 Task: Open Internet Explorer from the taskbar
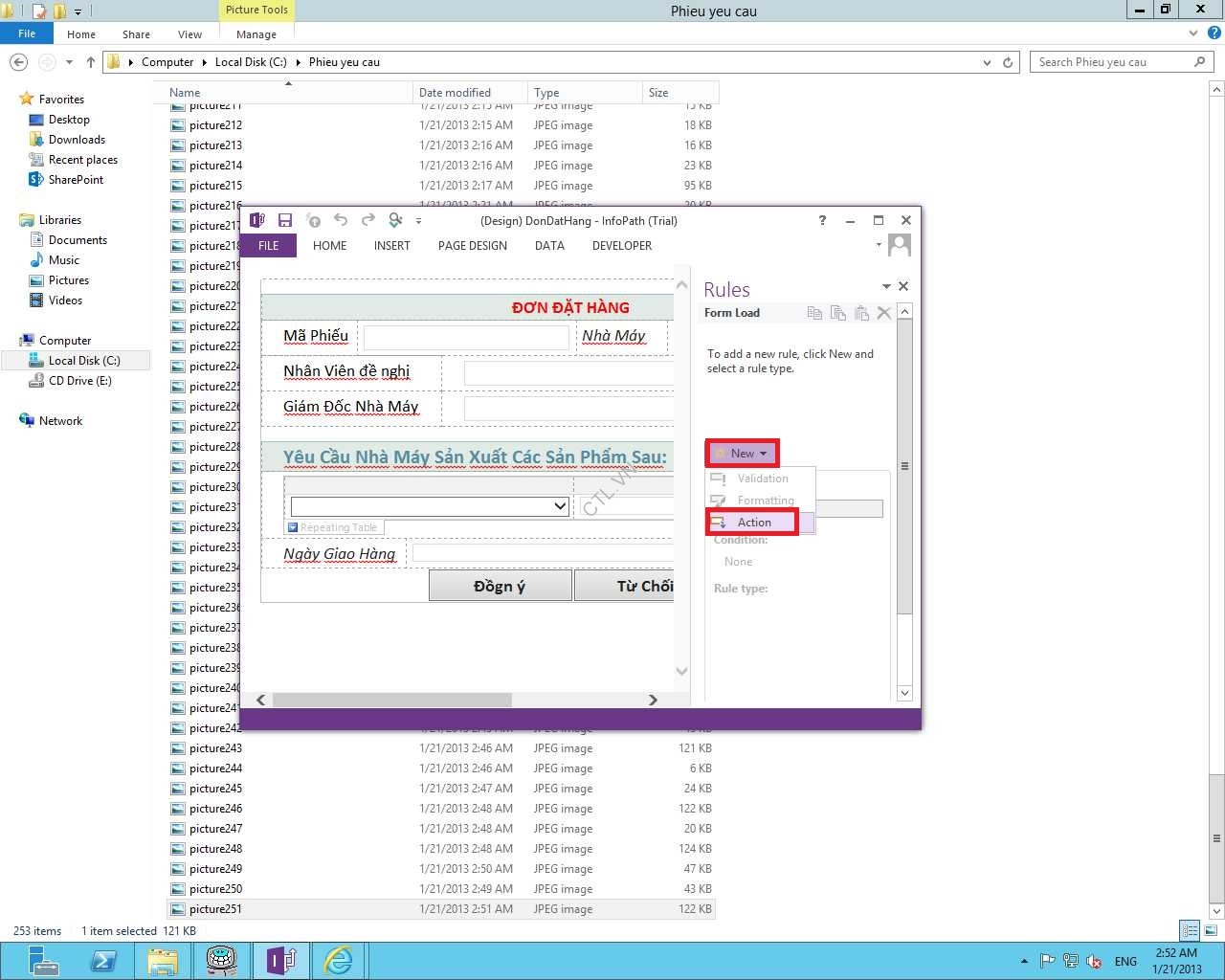(x=338, y=960)
